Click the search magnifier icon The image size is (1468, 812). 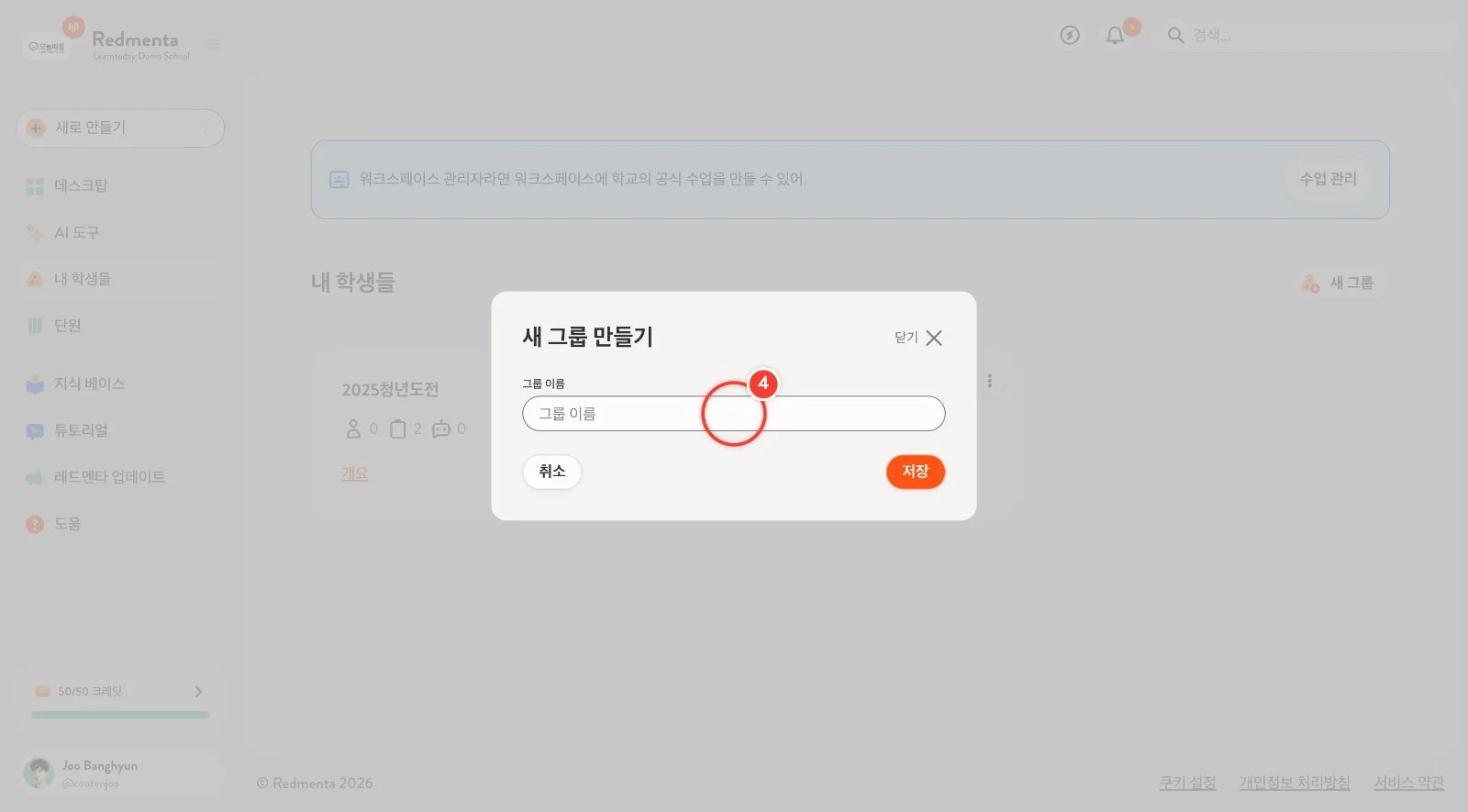(x=1175, y=36)
